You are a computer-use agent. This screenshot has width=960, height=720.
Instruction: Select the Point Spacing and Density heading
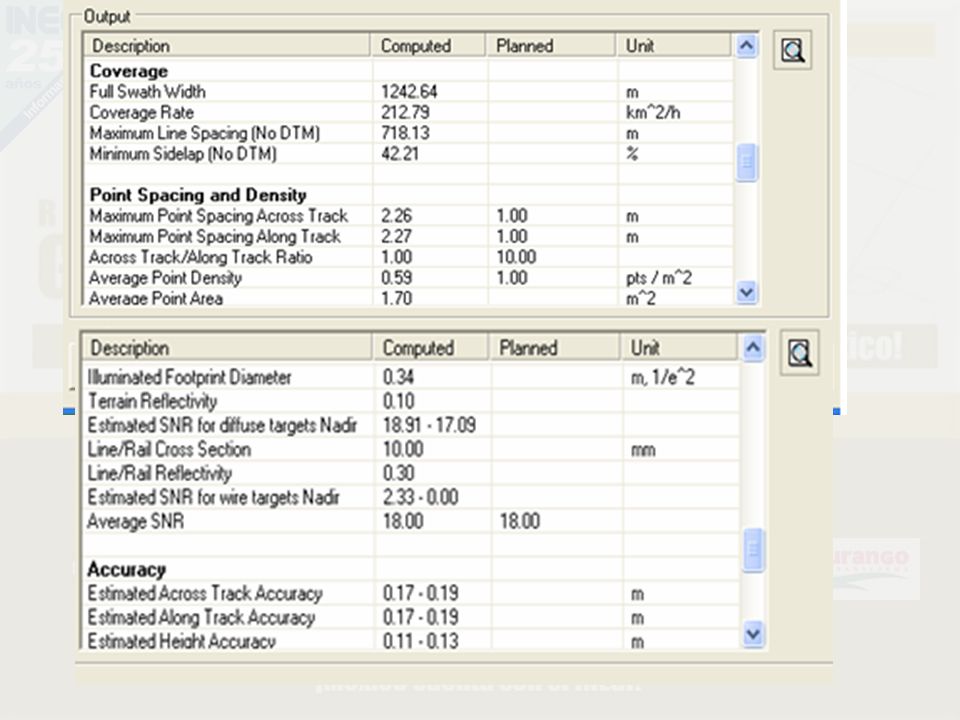[198, 195]
